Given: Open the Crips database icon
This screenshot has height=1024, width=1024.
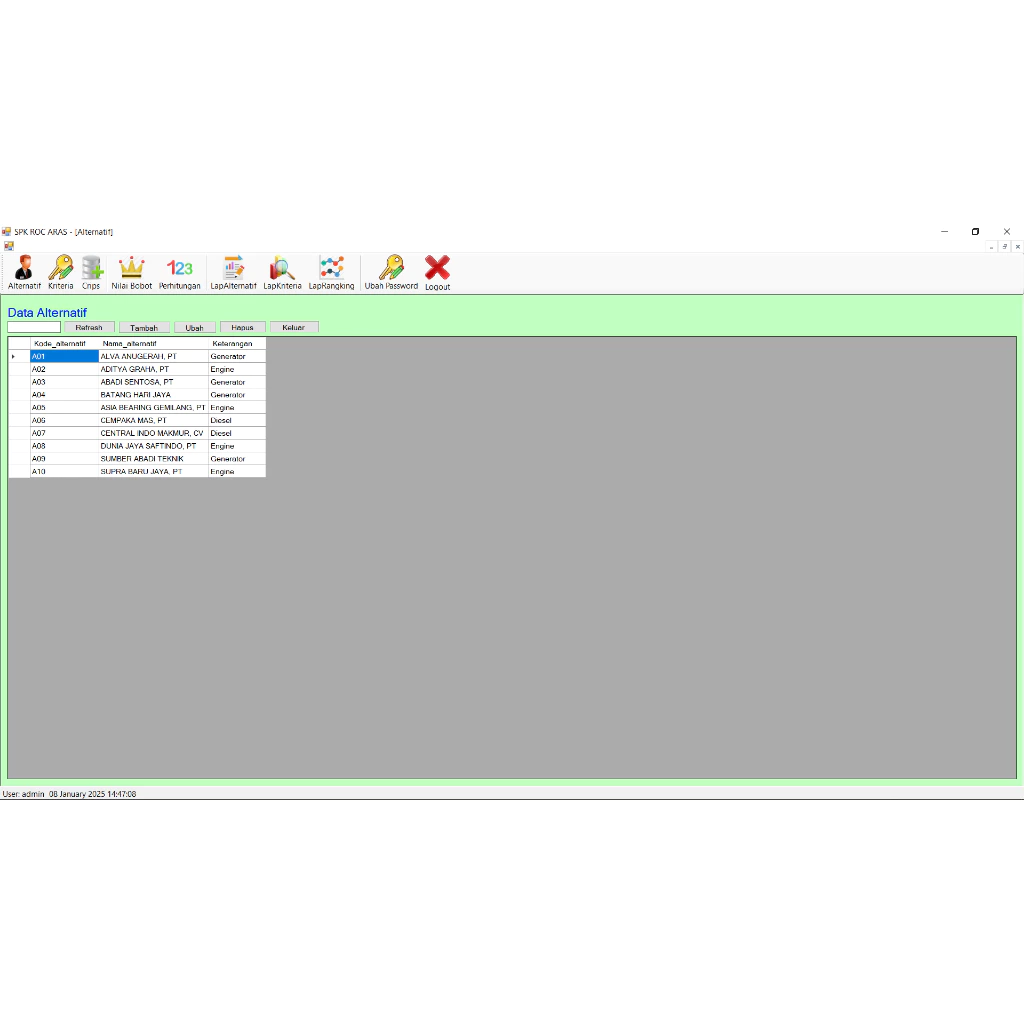Looking at the screenshot, I should coord(91,272).
